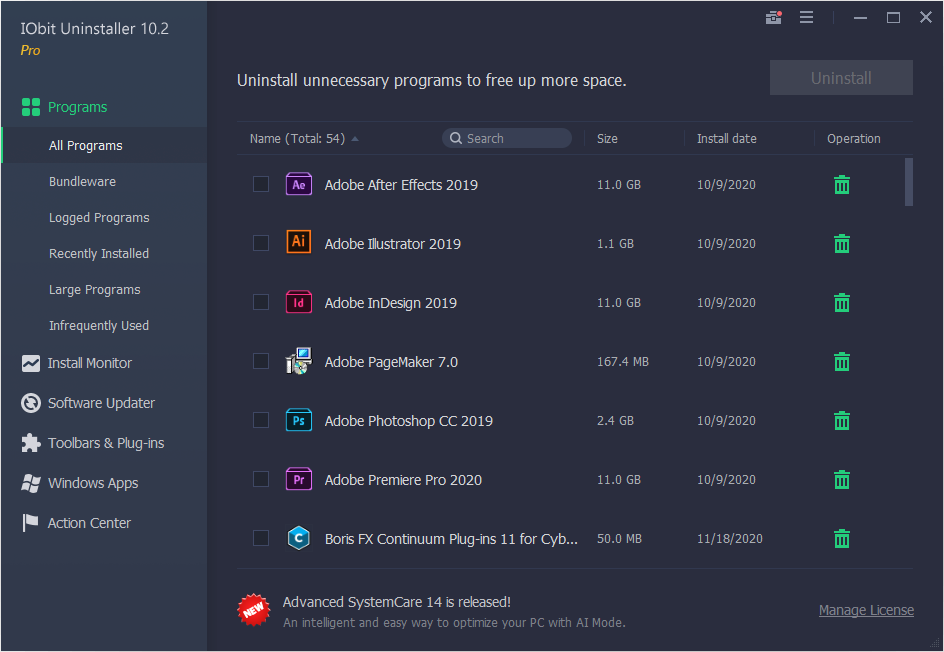Viewport: 944px width, 652px height.
Task: Click the Boris FX Continuum C icon
Action: click(299, 538)
